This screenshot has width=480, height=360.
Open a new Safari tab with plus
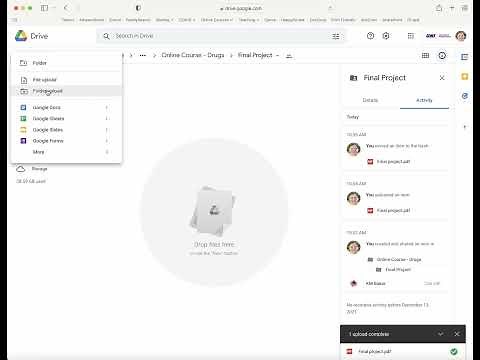point(452,8)
